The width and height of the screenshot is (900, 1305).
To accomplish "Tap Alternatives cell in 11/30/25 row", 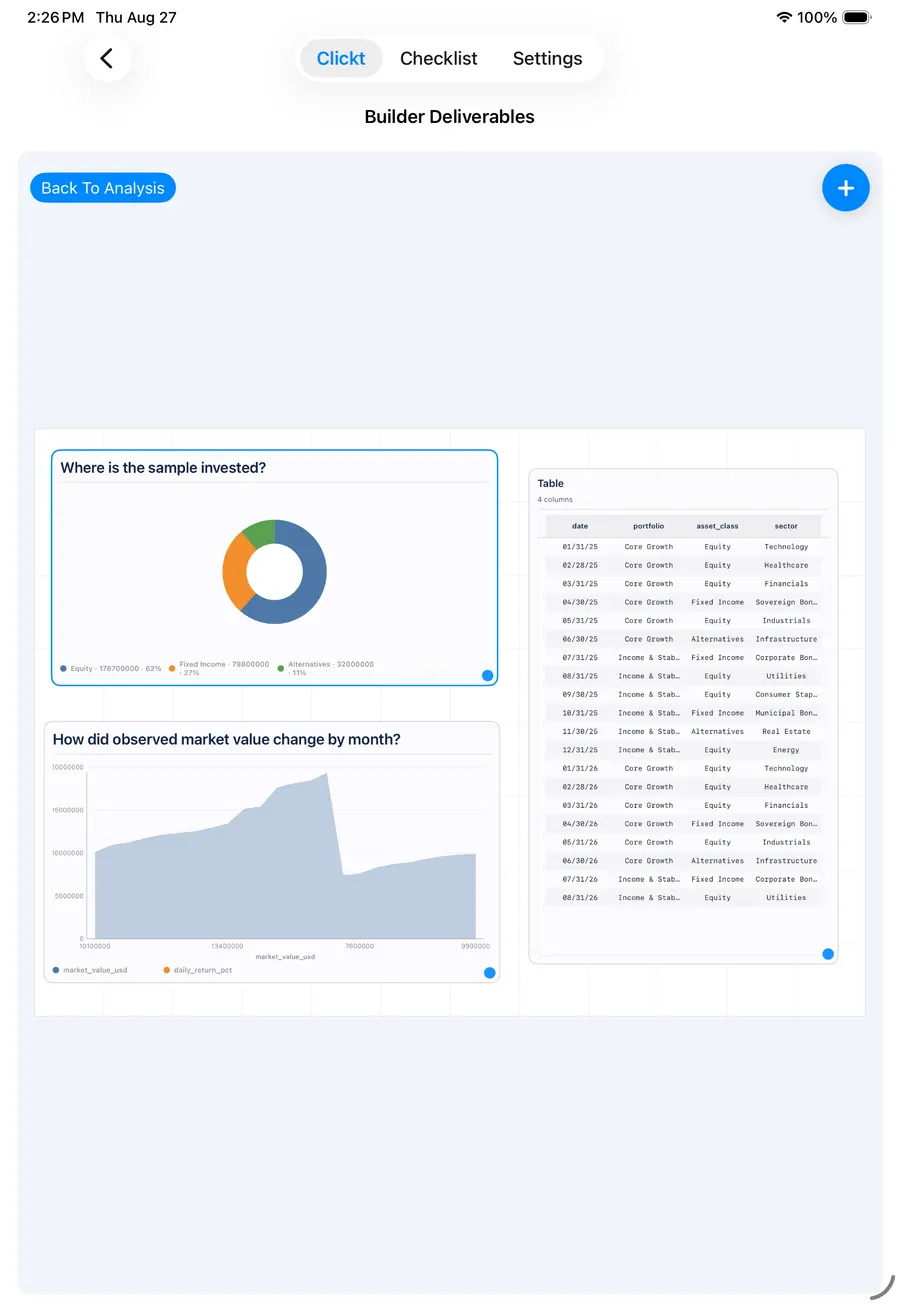I will click(x=717, y=732).
